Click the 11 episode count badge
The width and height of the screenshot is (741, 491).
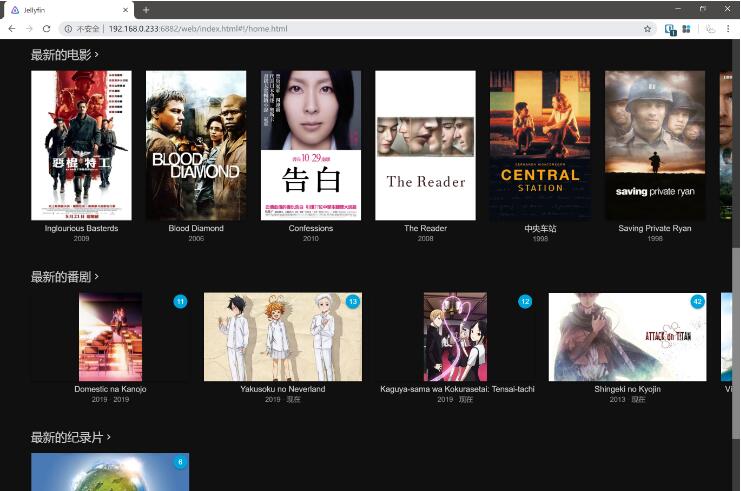180,301
